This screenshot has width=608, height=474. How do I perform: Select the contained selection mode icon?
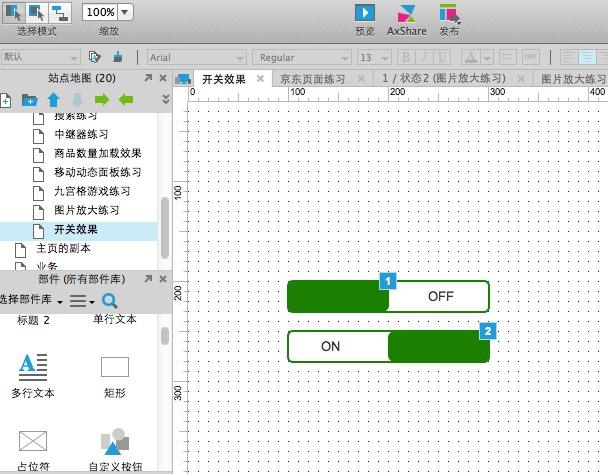[x=37, y=13]
